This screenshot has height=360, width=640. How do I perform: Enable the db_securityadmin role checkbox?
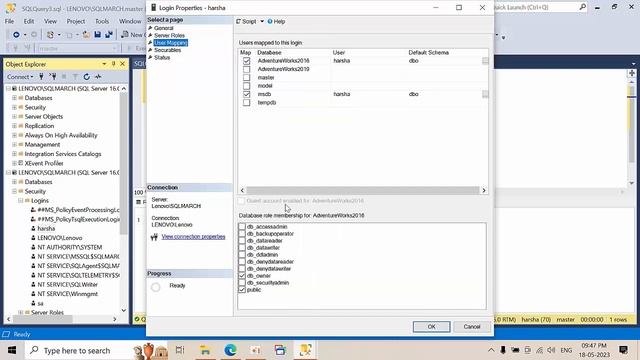pos(242,283)
